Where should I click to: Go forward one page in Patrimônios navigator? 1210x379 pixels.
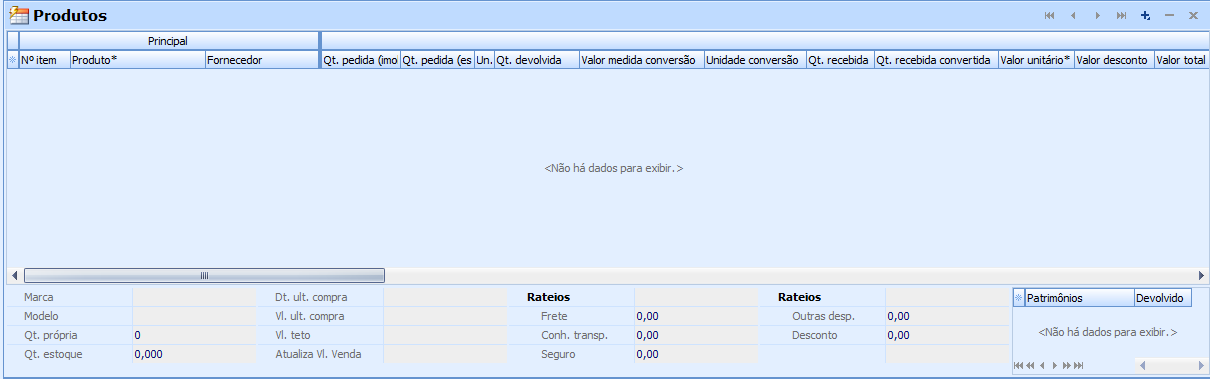point(1066,366)
